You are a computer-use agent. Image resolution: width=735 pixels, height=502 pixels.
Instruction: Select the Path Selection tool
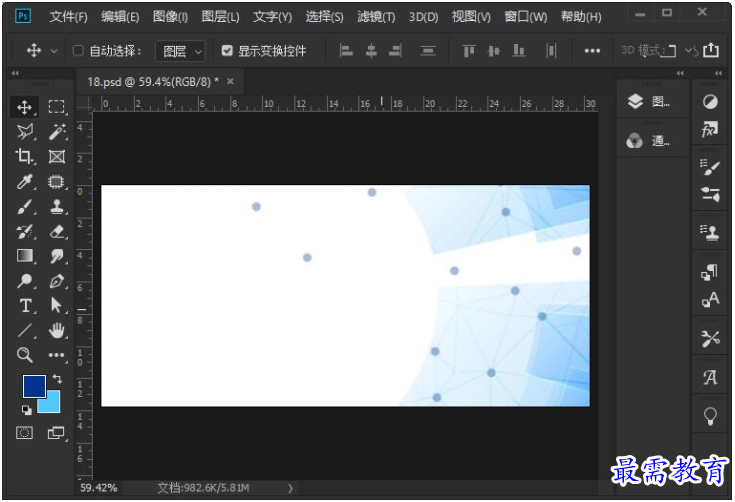pos(57,306)
